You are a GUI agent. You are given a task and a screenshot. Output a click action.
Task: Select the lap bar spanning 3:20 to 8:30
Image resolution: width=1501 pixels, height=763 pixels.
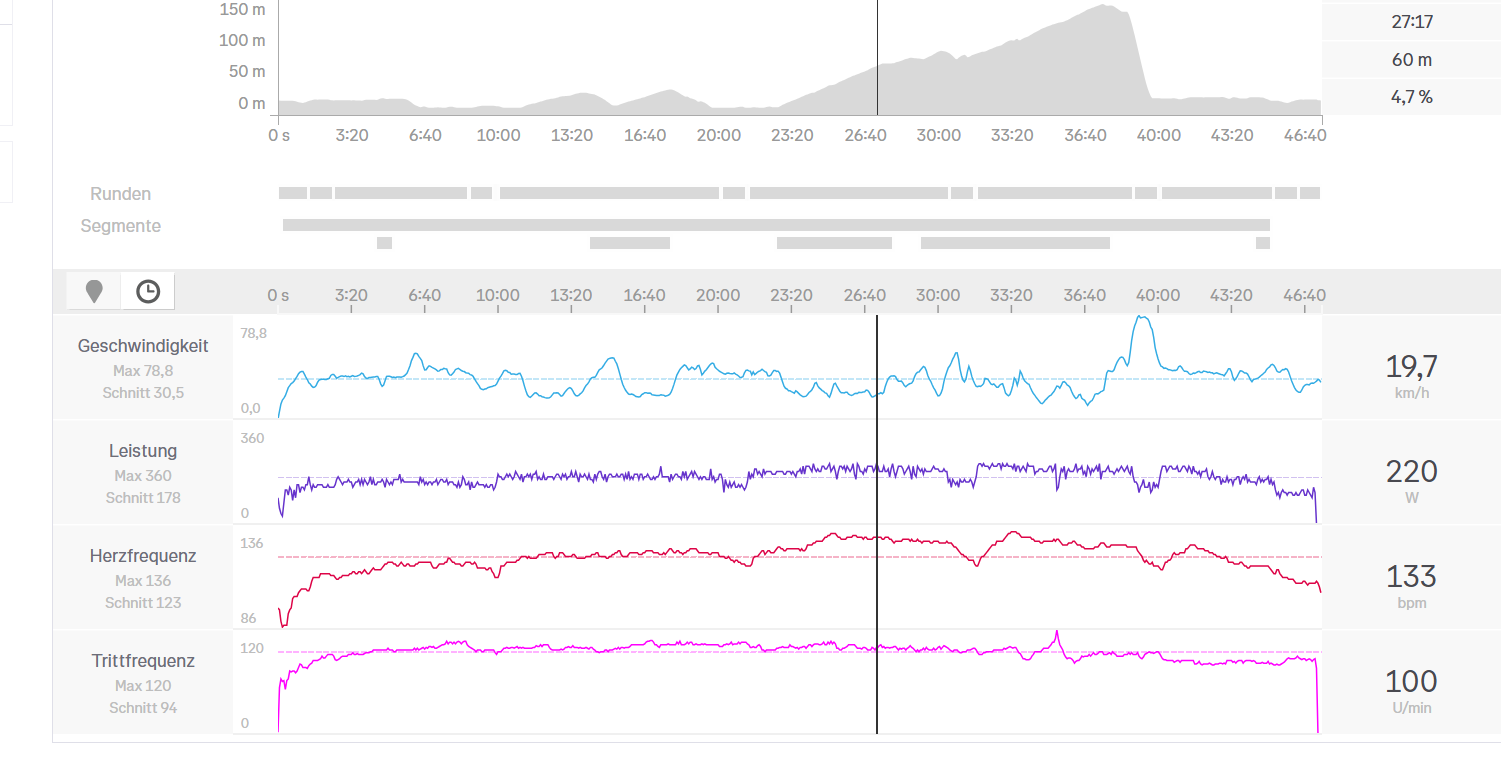pos(401,193)
